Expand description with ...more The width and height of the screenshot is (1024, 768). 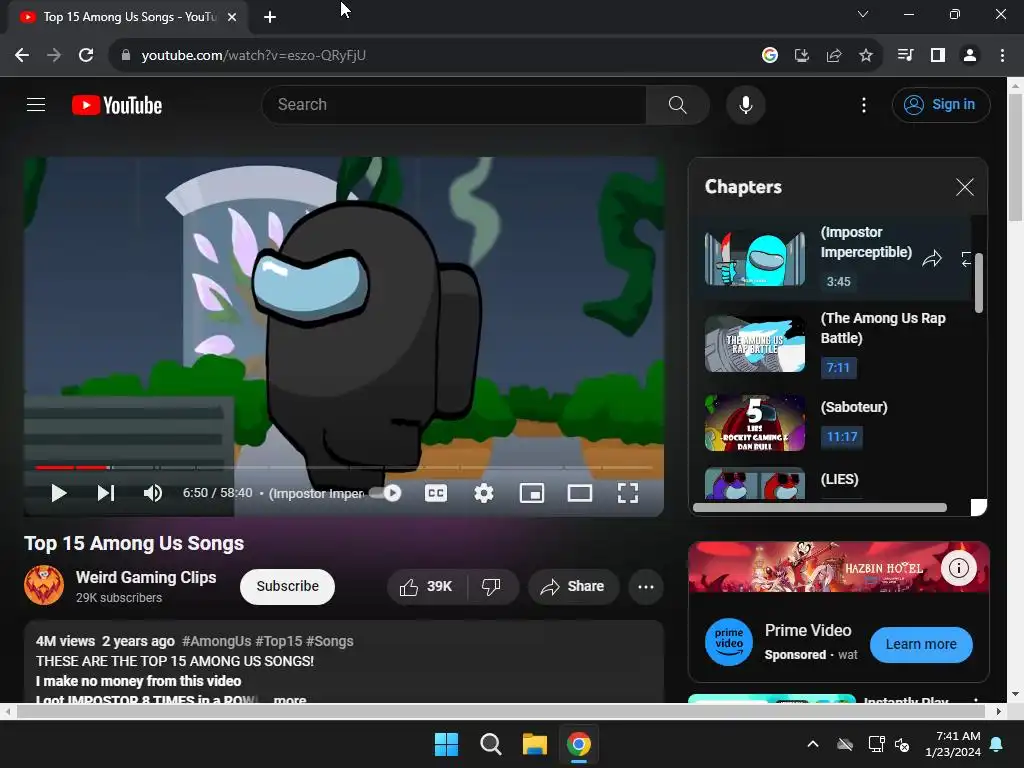(289, 699)
